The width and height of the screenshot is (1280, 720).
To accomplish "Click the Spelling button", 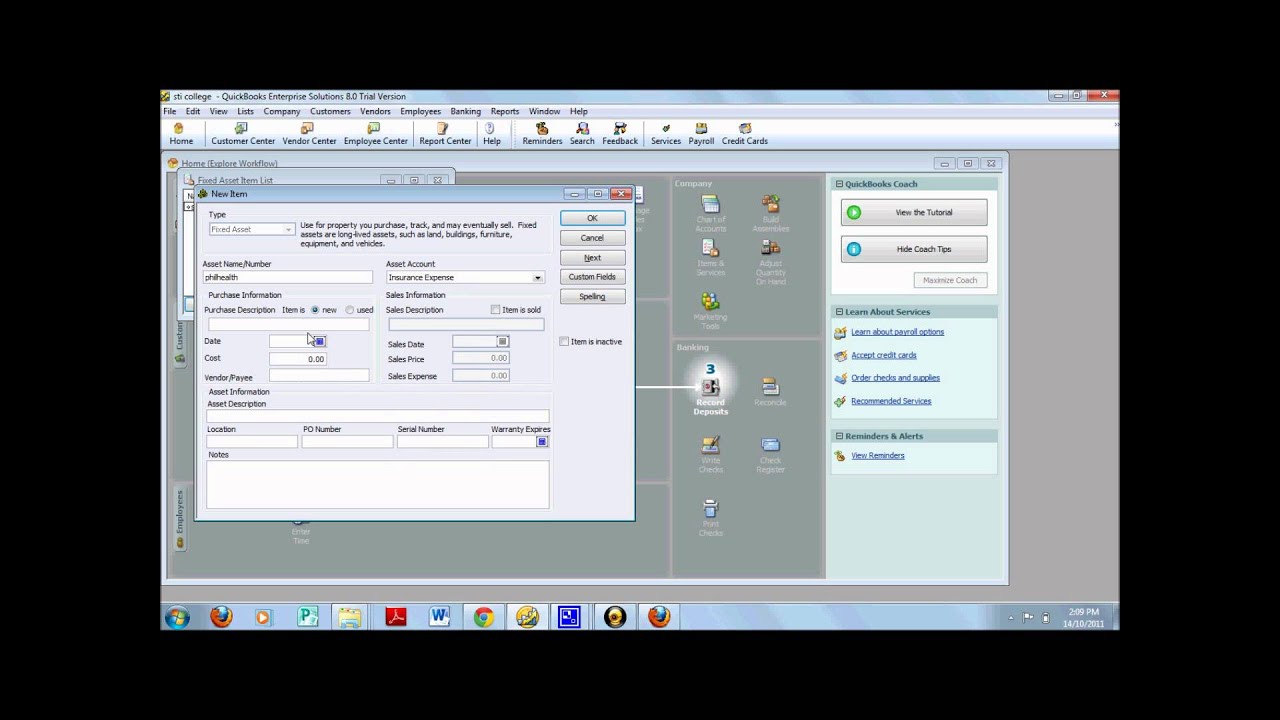I will (592, 297).
